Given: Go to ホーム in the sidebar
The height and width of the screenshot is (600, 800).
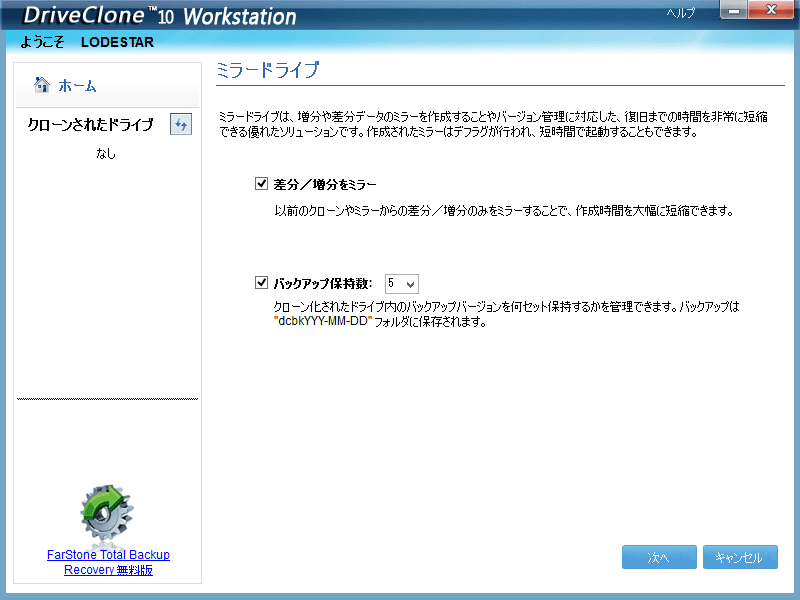Looking at the screenshot, I should click(77, 86).
